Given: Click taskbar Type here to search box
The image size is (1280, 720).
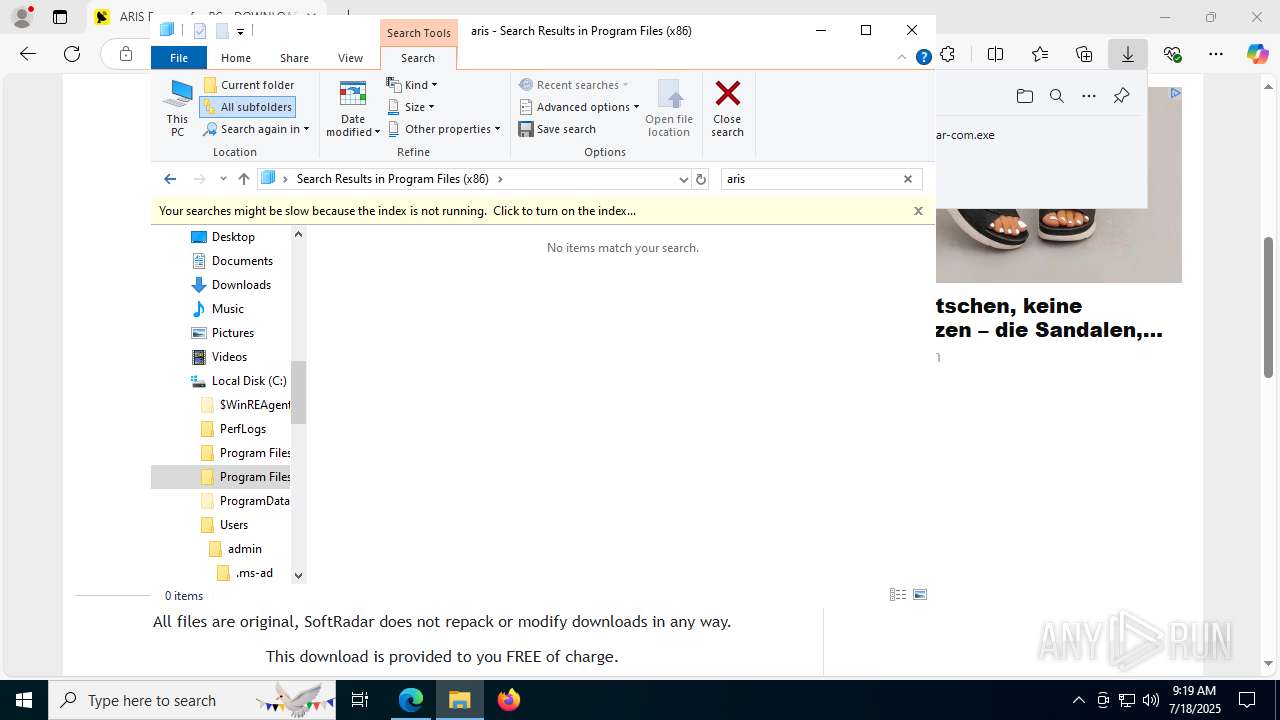Looking at the screenshot, I should pyautogui.click(x=192, y=700).
